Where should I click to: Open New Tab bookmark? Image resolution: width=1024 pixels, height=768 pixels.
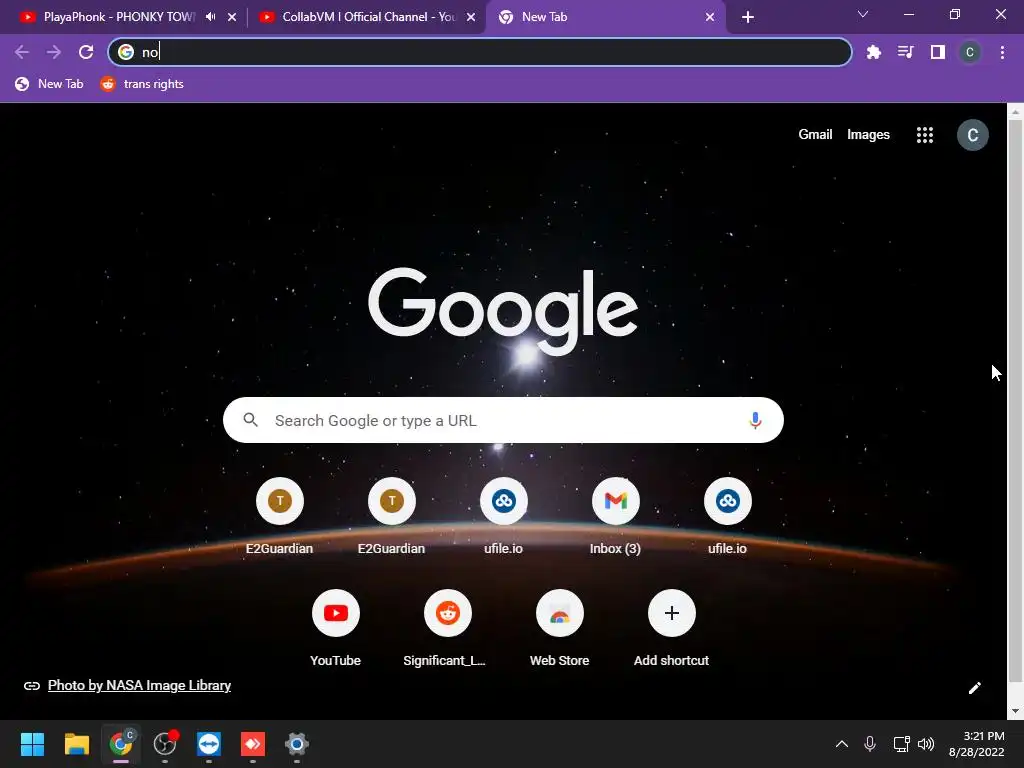tap(50, 84)
